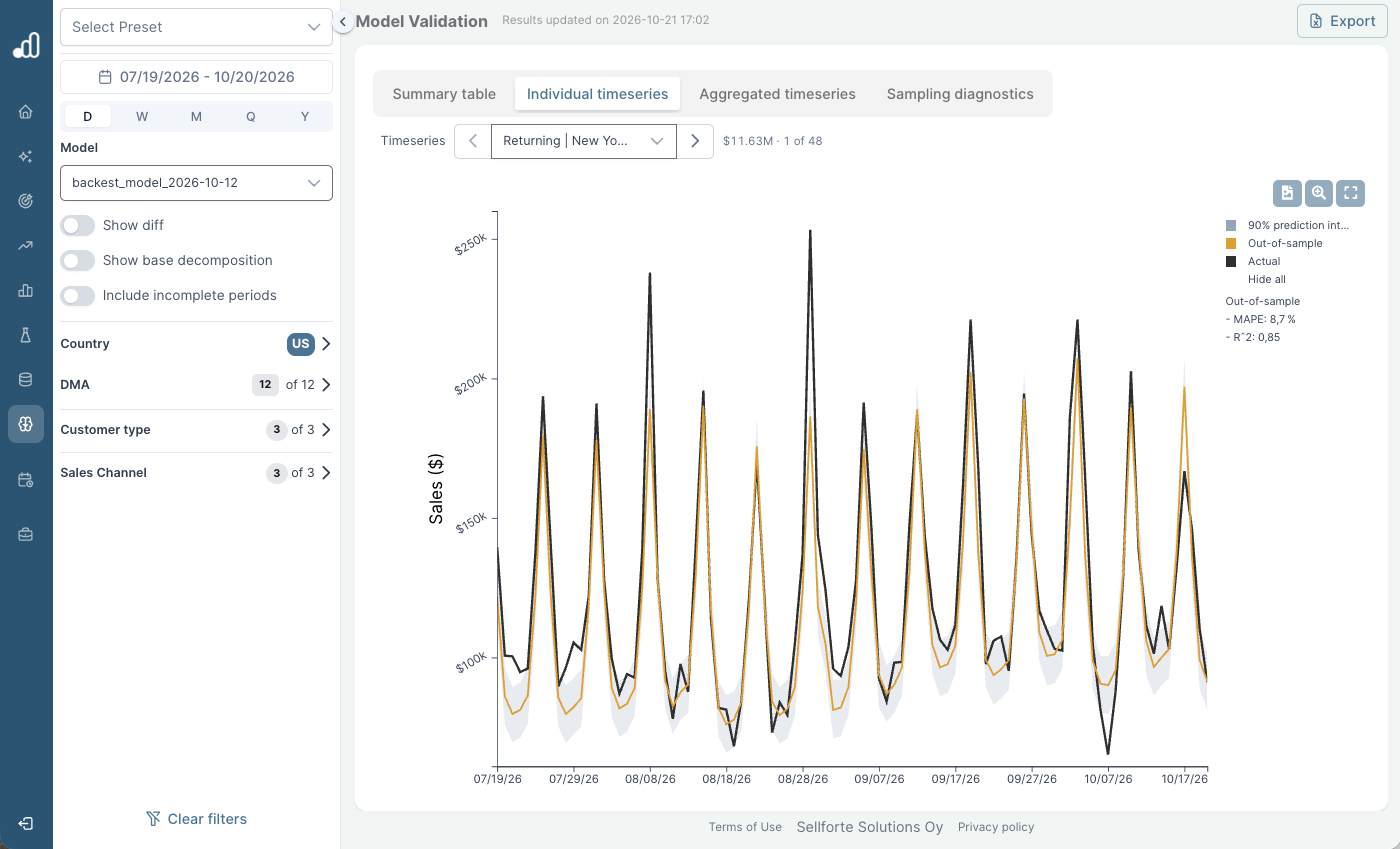This screenshot has height=849, width=1400.
Task: Select daily granularity D
Action: (88, 116)
